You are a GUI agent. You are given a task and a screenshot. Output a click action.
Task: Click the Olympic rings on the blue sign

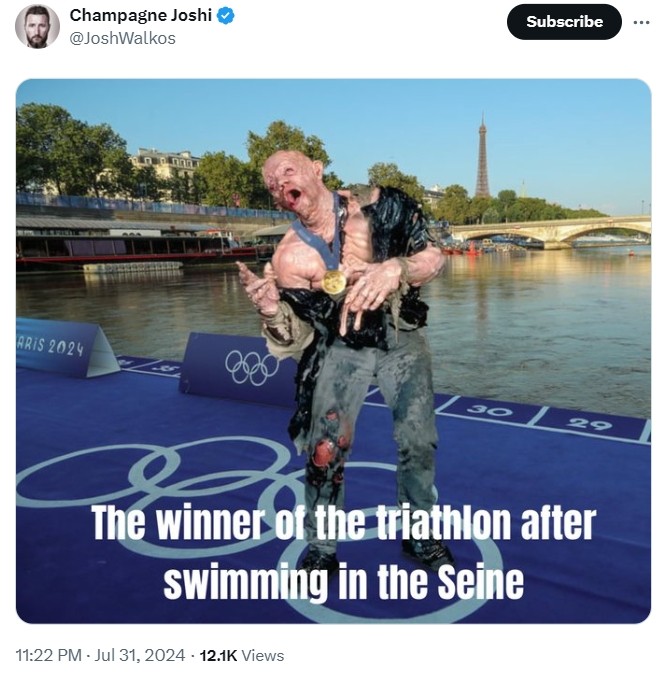point(251,367)
